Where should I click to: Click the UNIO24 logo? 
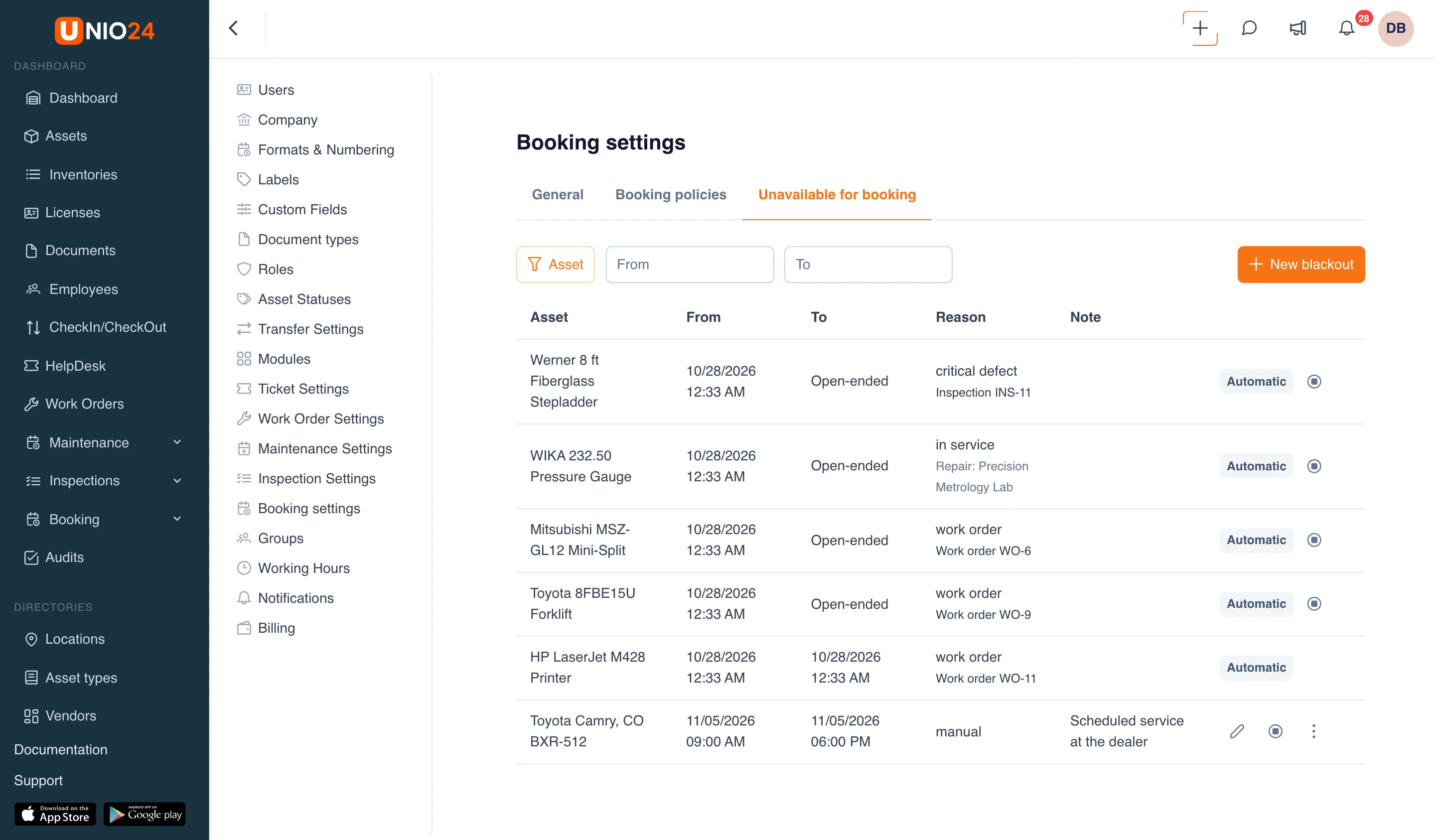click(104, 30)
